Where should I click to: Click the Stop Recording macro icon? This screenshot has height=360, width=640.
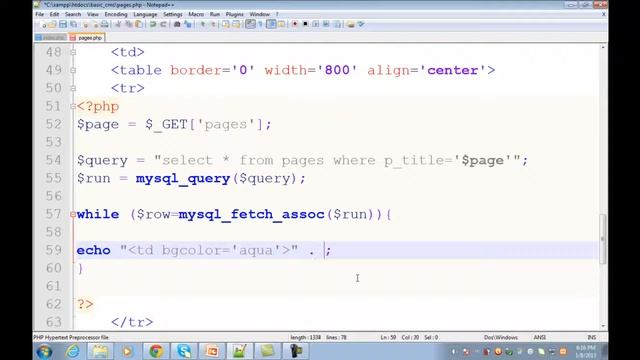point(305,24)
